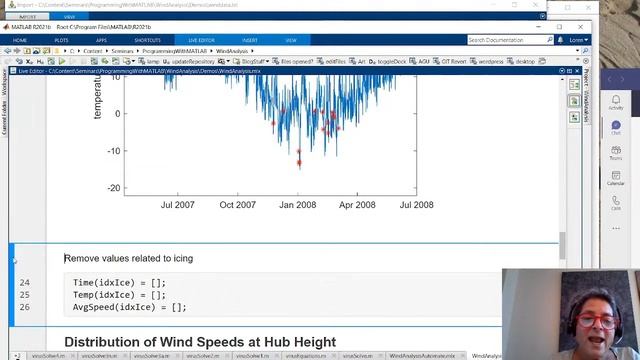Open the VIEW tab in MATLAB ribbon
This screenshot has width=640, height=360.
tap(291, 40)
